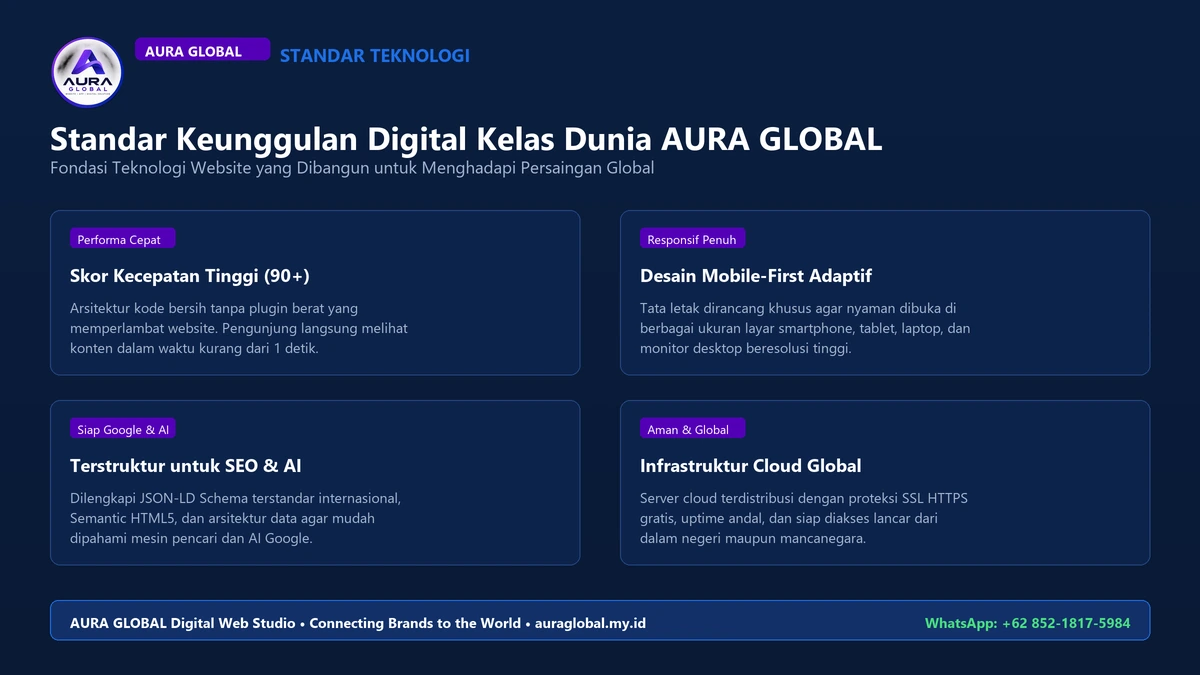The width and height of the screenshot is (1200, 675).
Task: Click the WhatsApp number +62 852-1817-5984
Action: [1027, 623]
